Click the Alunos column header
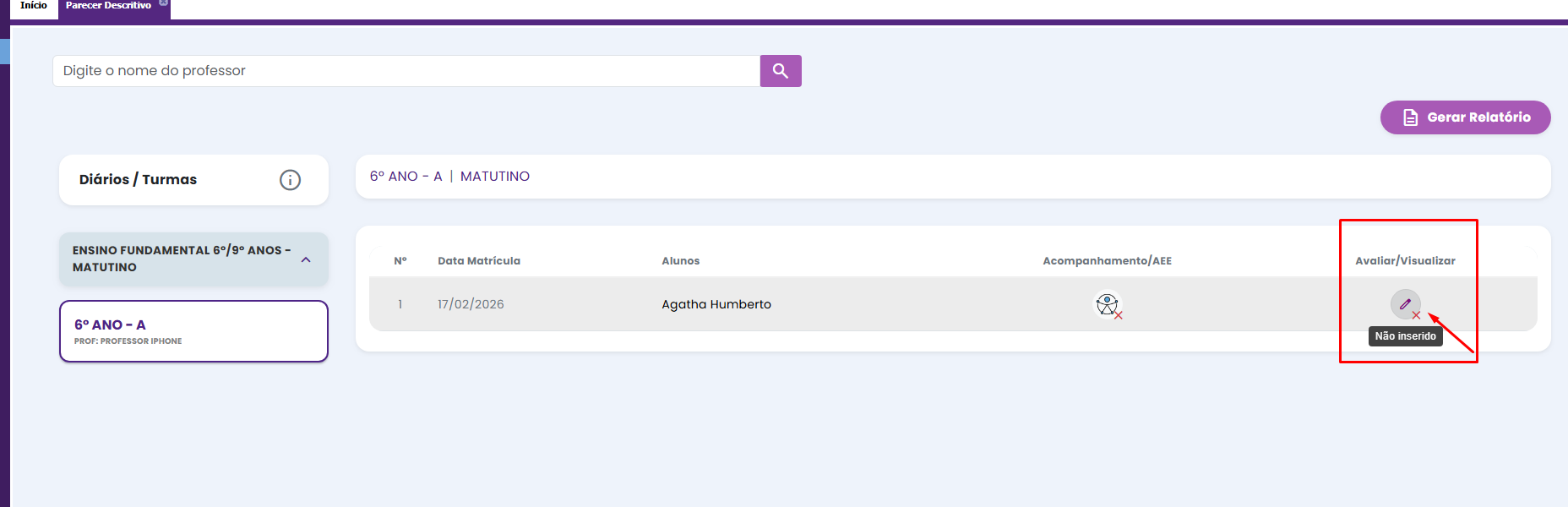 pyautogui.click(x=680, y=261)
